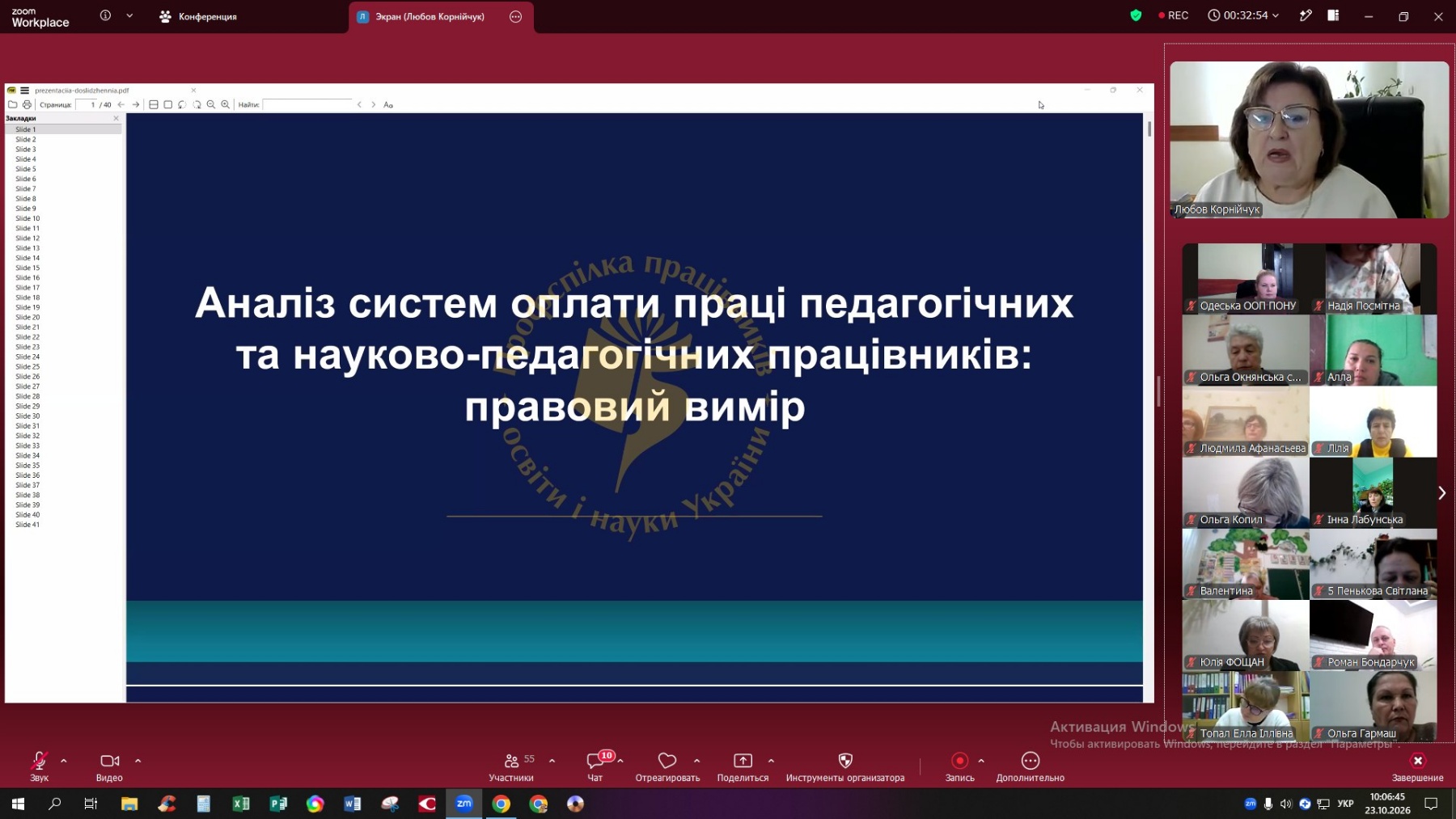Select Slide 20 bookmark
The width and height of the screenshot is (1456, 819).
[28, 317]
